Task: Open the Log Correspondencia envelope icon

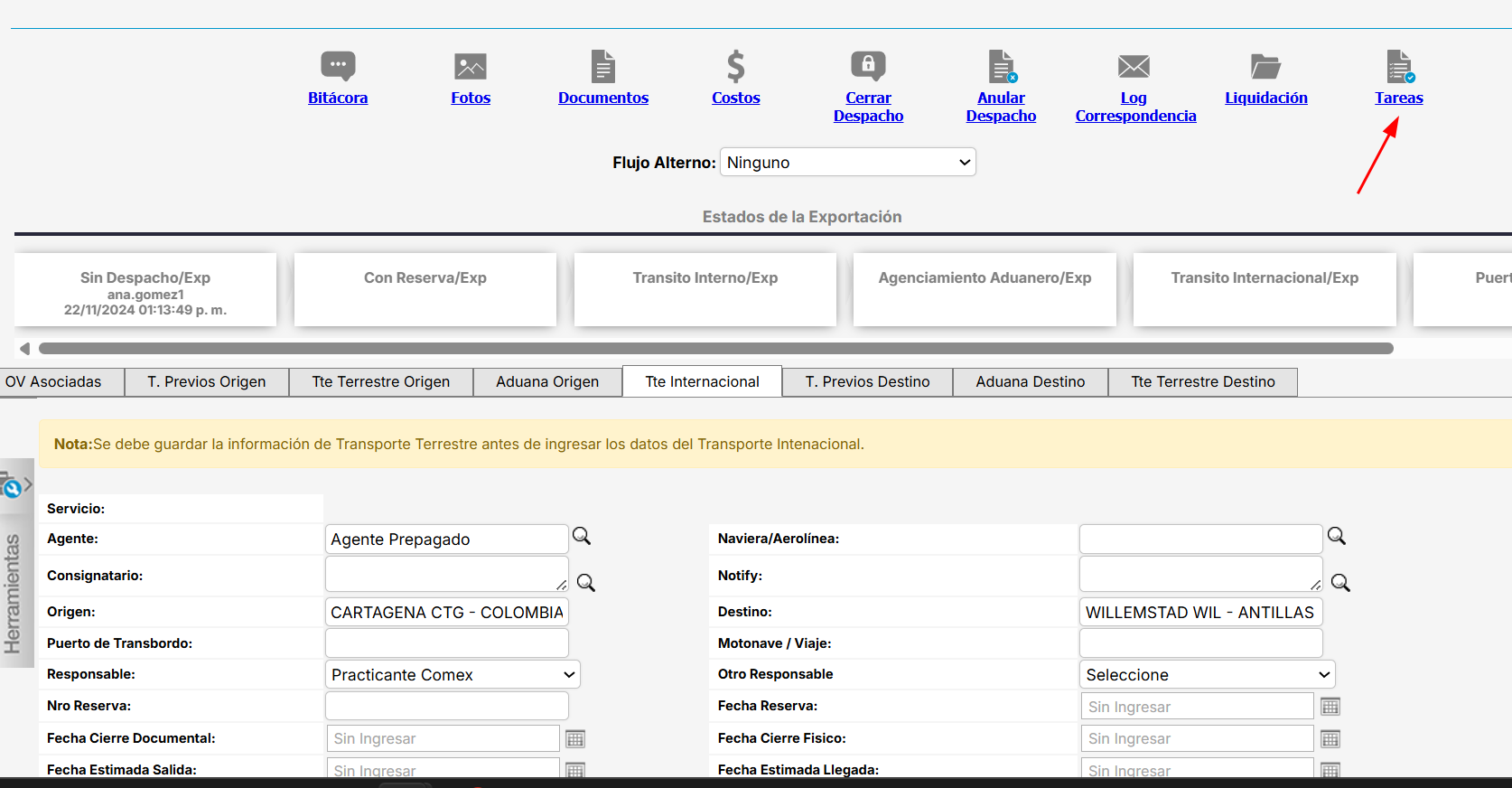Action: pos(1134,66)
